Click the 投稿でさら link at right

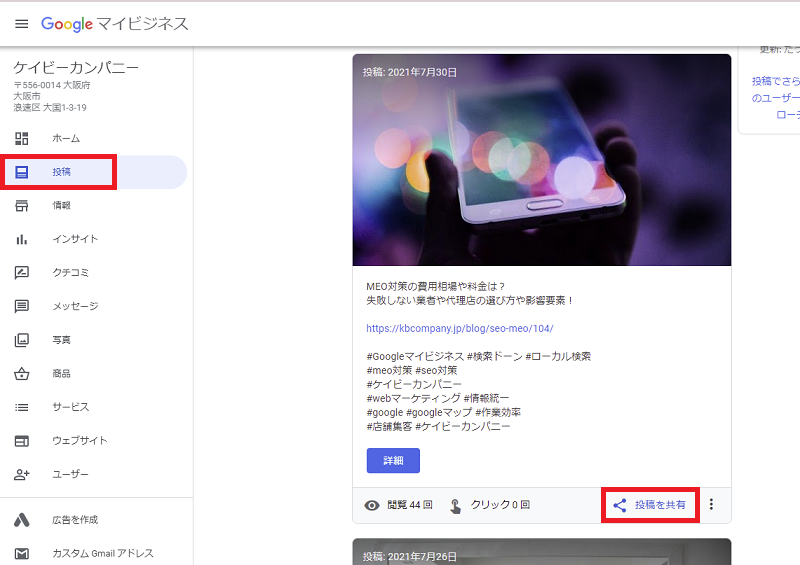[x=776, y=81]
